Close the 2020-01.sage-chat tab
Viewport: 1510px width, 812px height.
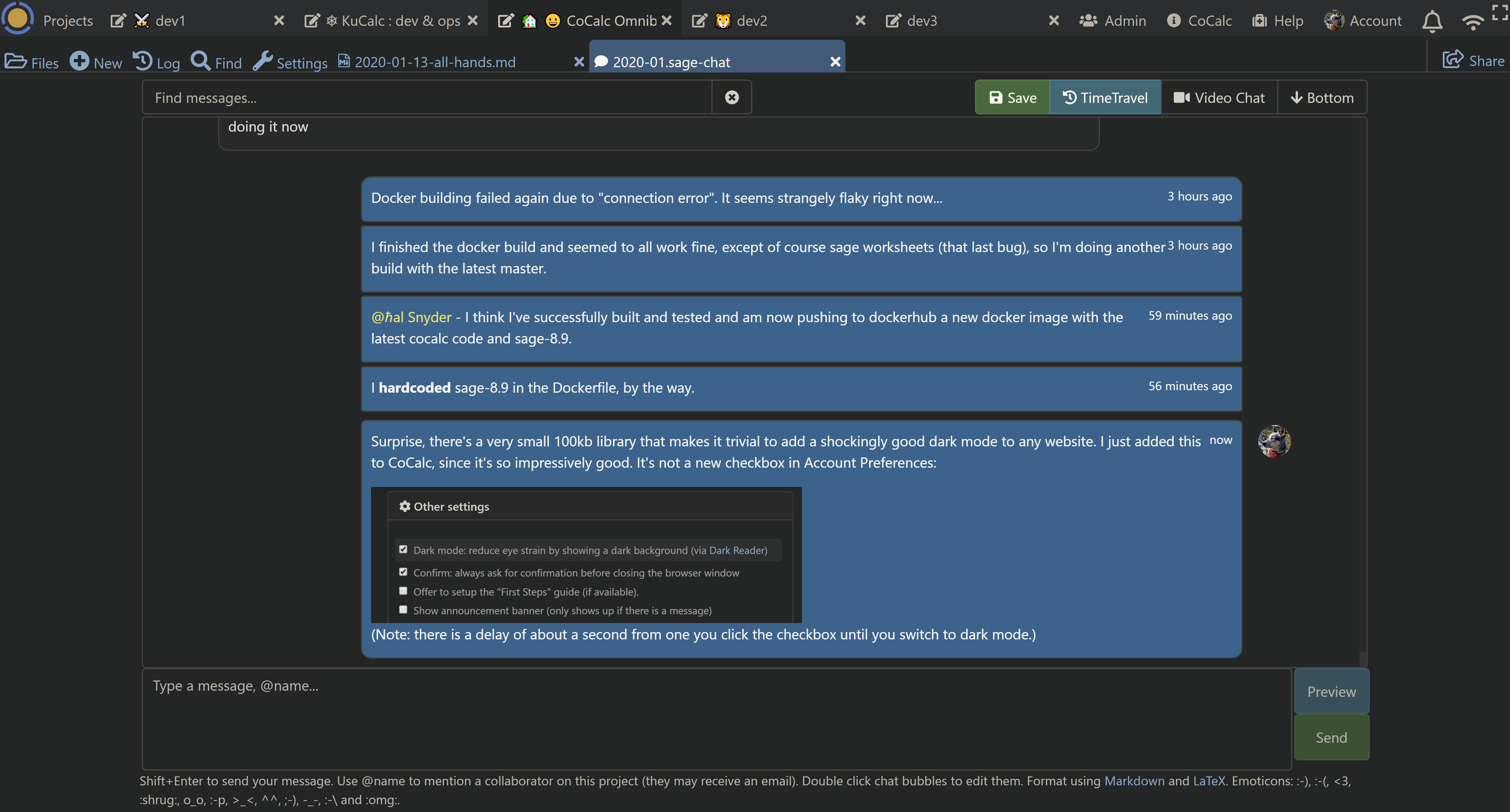[x=835, y=62]
